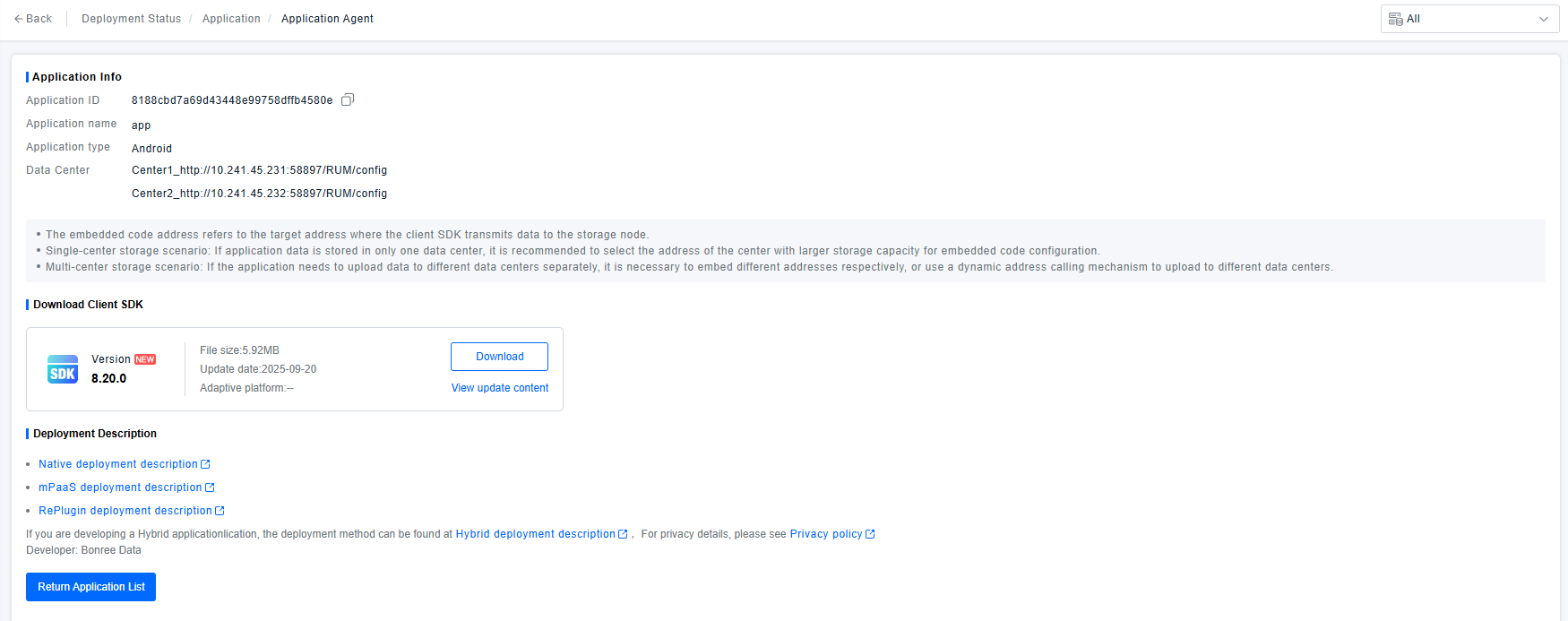Click the Center1 data center URL text

pyautogui.click(x=259, y=170)
